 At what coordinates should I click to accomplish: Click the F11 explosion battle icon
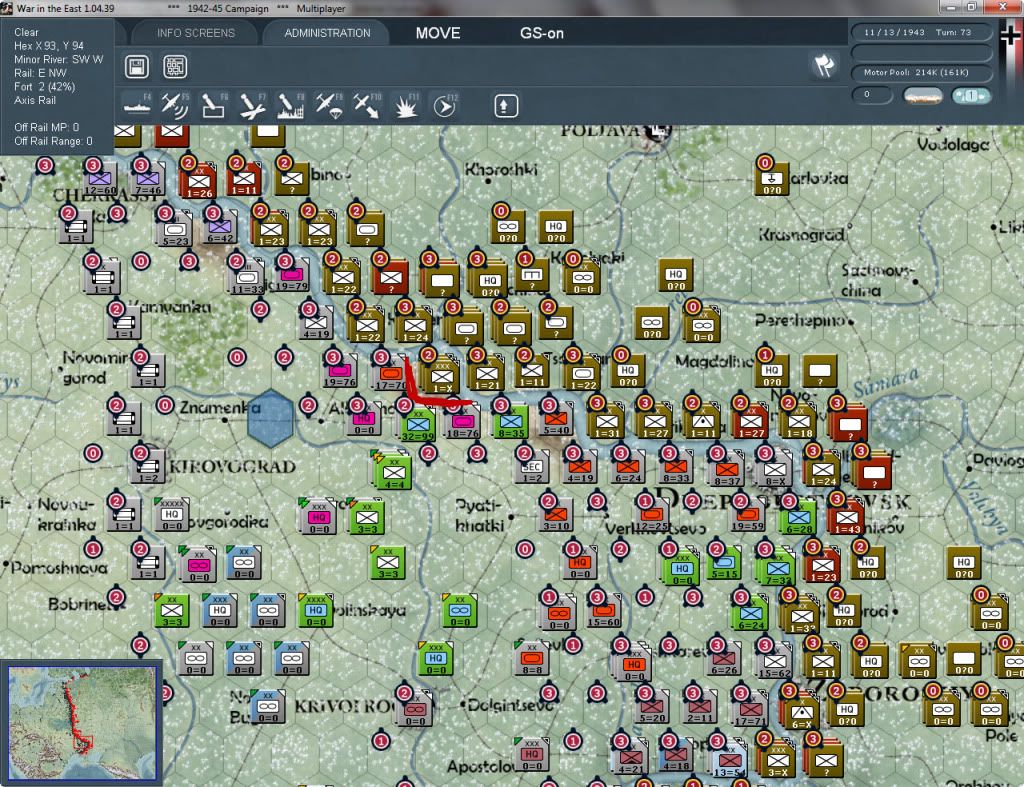(406, 106)
